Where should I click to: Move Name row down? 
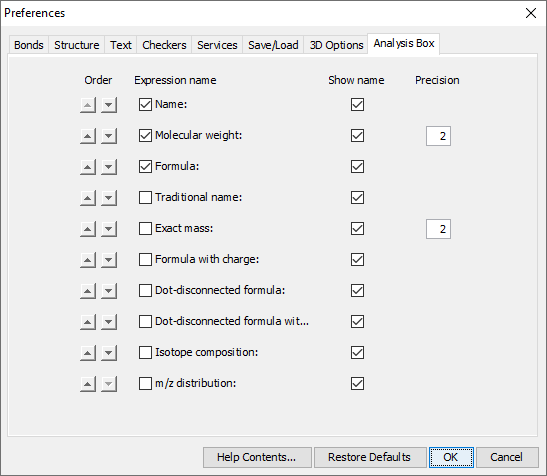109,105
